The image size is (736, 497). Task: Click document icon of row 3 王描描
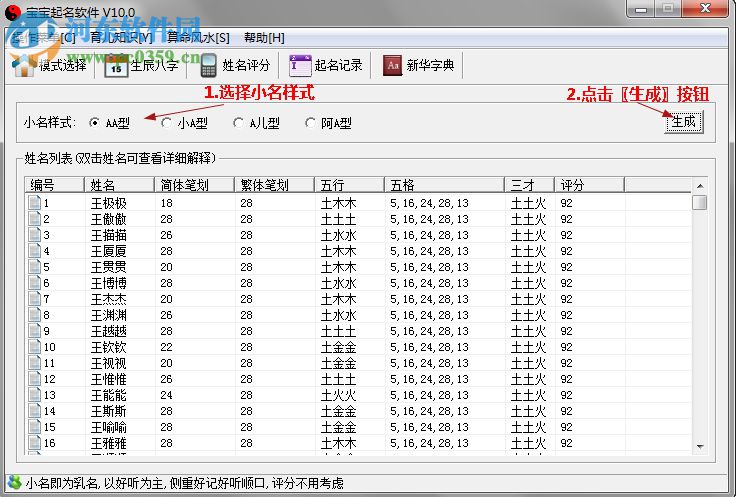34,235
